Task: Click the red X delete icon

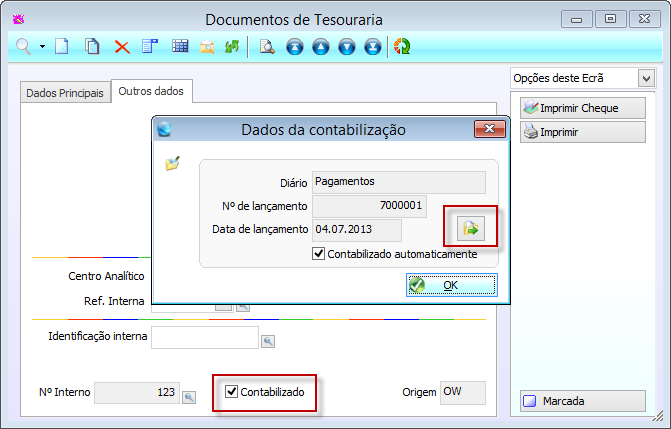Action: pyautogui.click(x=122, y=46)
